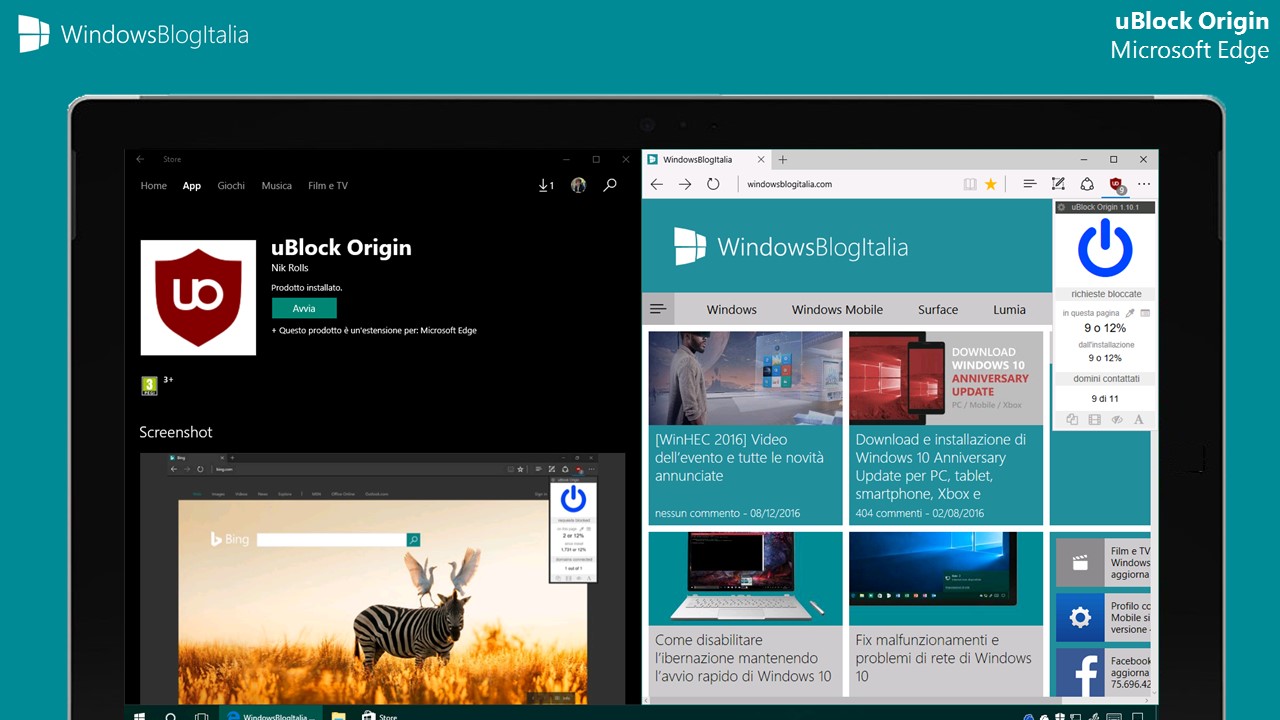Open the Edge Hub icon
1280x720 pixels.
(1029, 184)
